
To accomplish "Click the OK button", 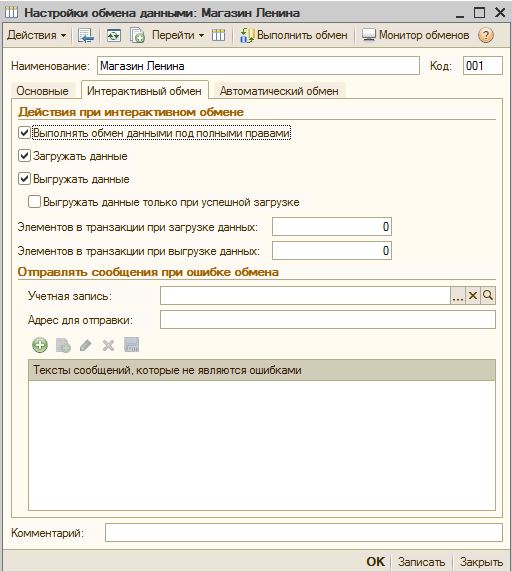I will [375, 561].
